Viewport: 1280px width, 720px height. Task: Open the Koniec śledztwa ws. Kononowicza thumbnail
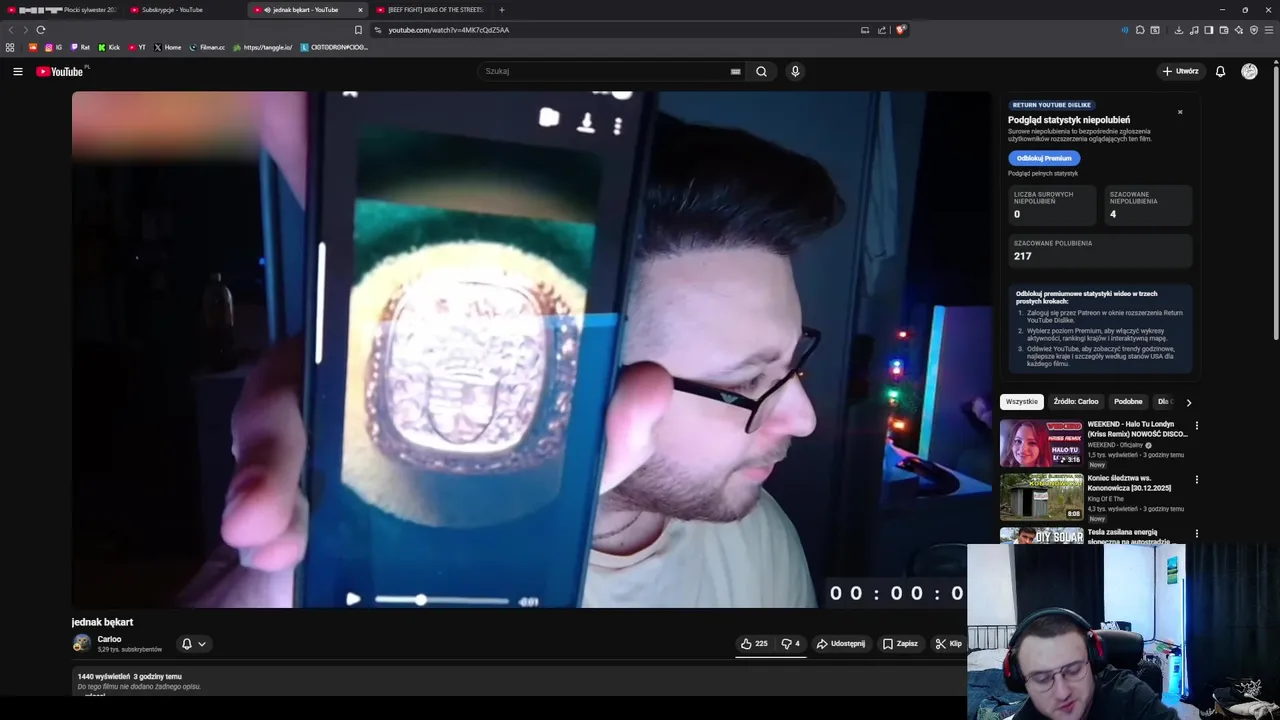point(1041,497)
